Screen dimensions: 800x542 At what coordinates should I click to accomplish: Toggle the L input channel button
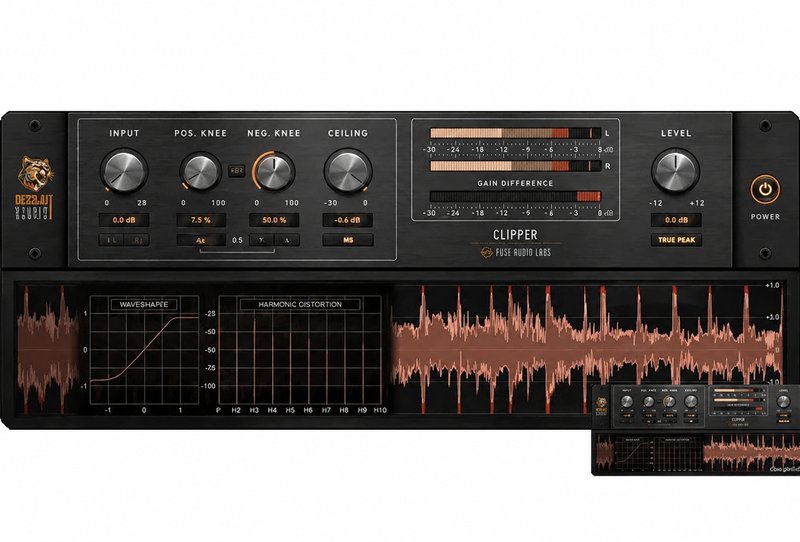coord(111,240)
